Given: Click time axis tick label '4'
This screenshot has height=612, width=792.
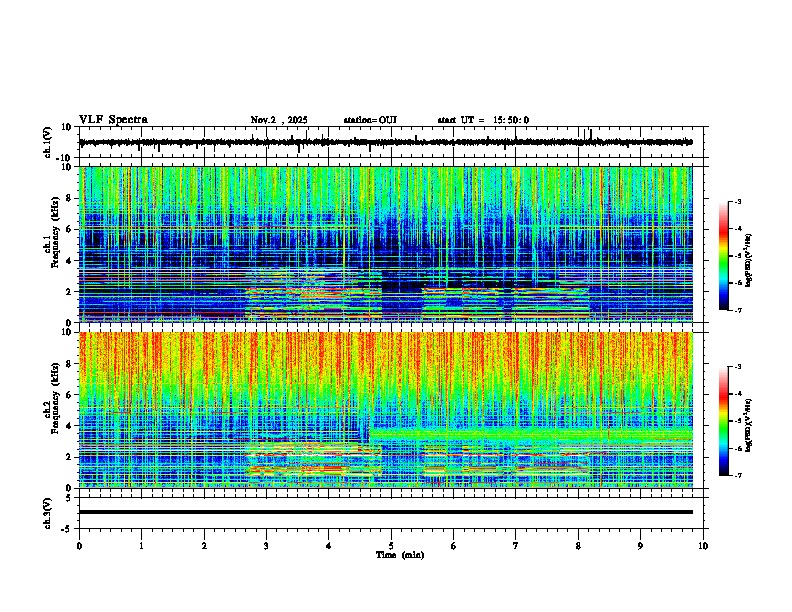Looking at the screenshot, I should (x=329, y=546).
